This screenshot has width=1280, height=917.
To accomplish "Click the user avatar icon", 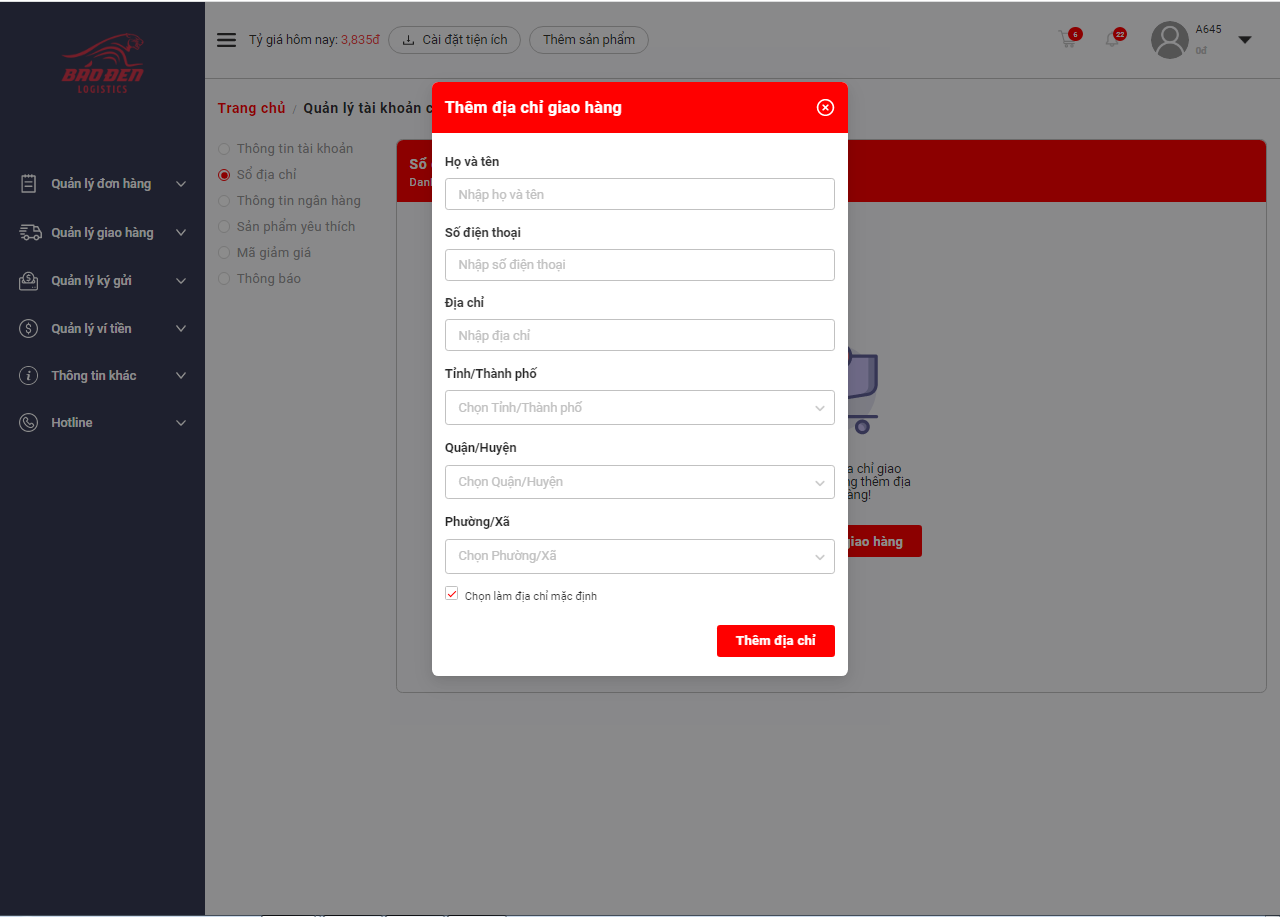I will click(1169, 40).
